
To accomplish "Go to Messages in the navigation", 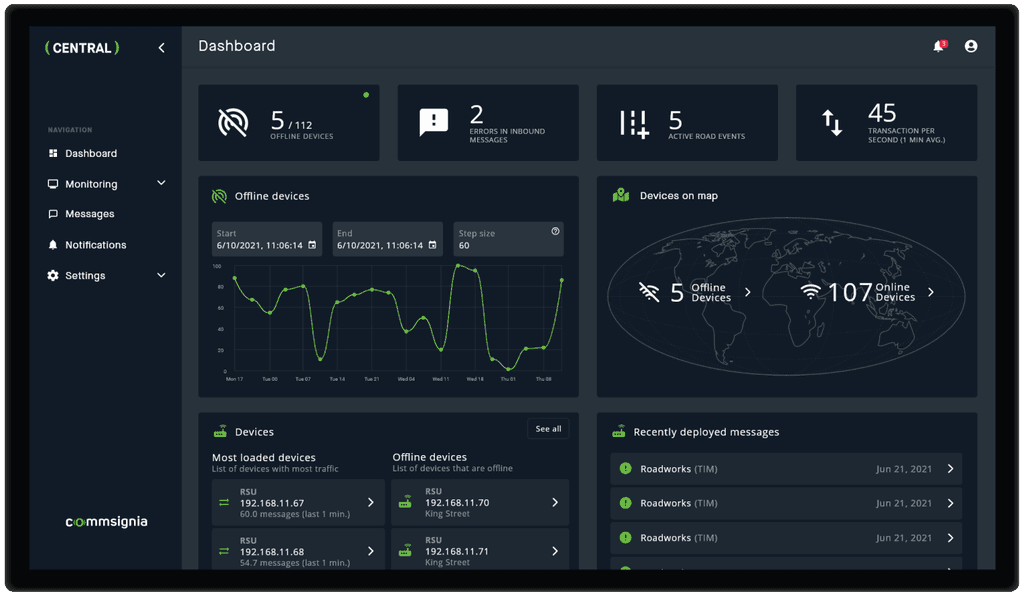I will 89,214.
